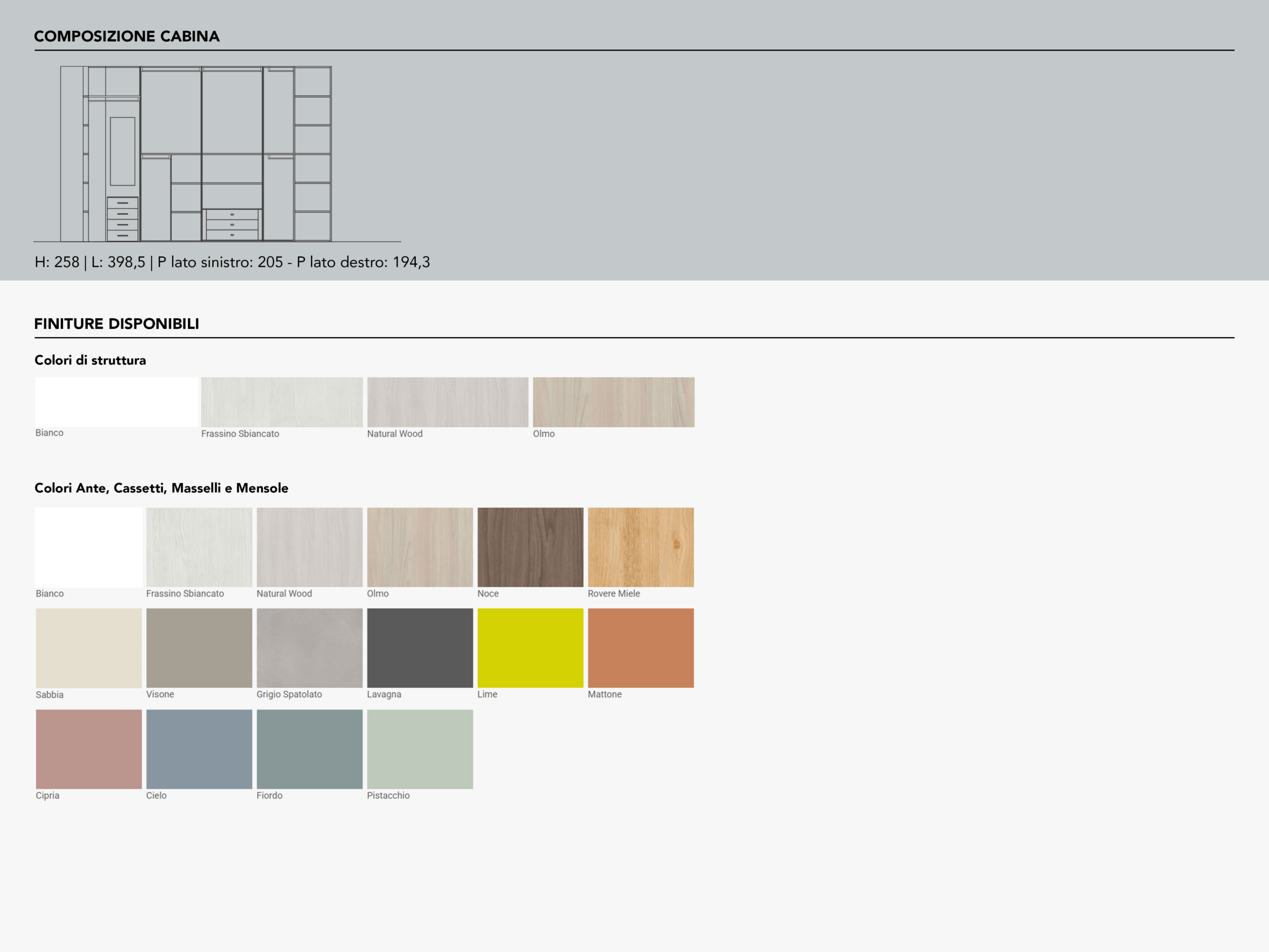Viewport: 1269px width, 952px height.
Task: Choose the Noce door color swatch
Action: [530, 547]
